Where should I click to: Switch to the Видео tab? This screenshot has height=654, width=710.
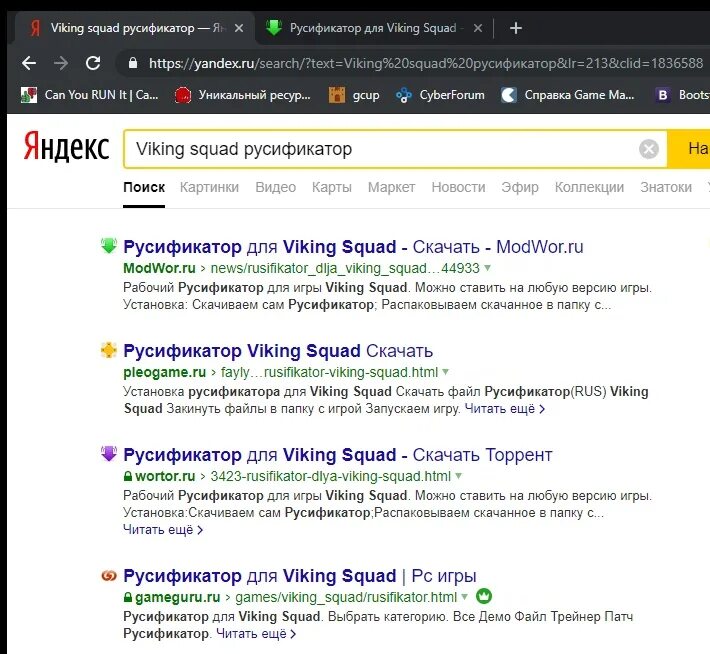click(x=275, y=187)
